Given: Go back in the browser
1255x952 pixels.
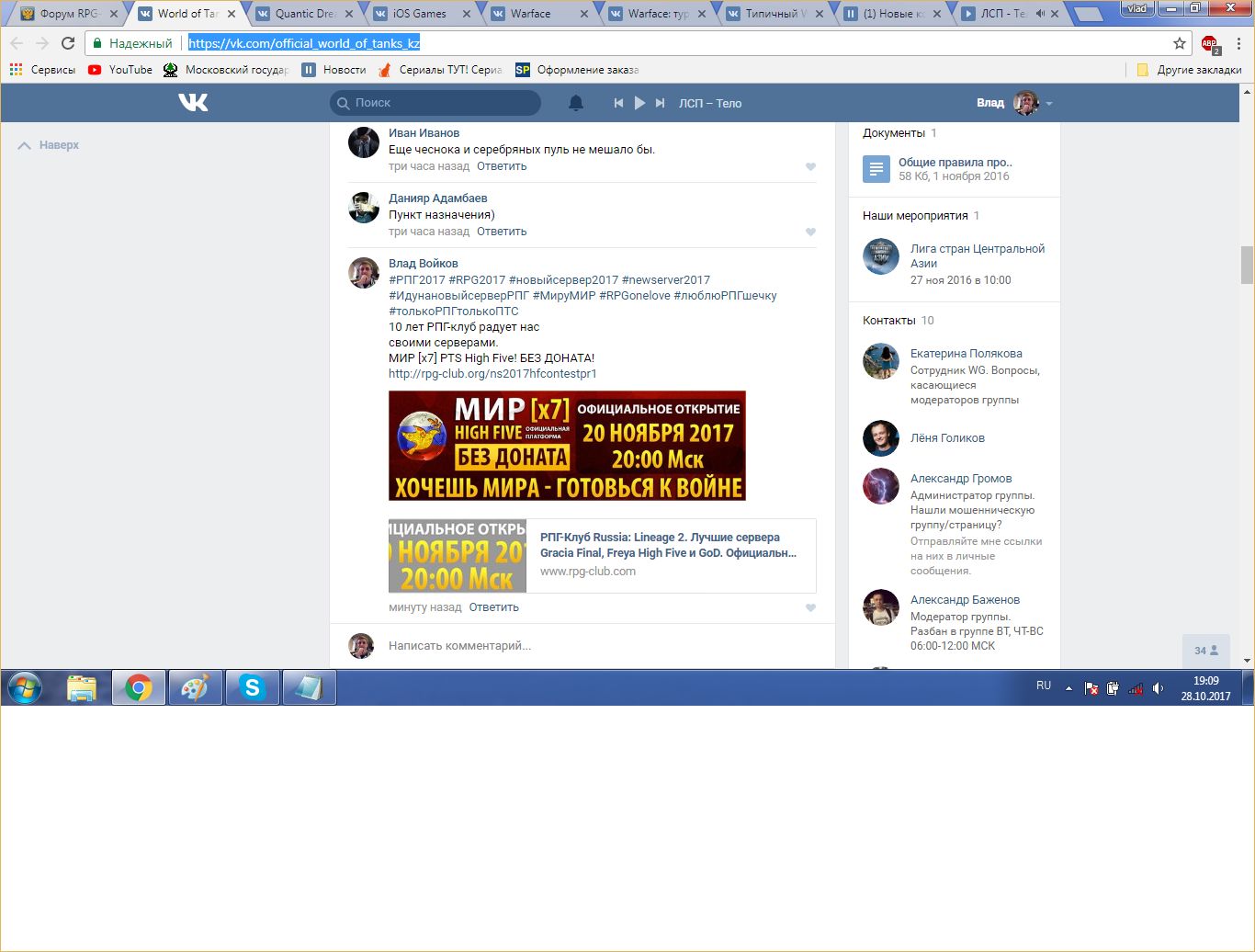Looking at the screenshot, I should 17,43.
